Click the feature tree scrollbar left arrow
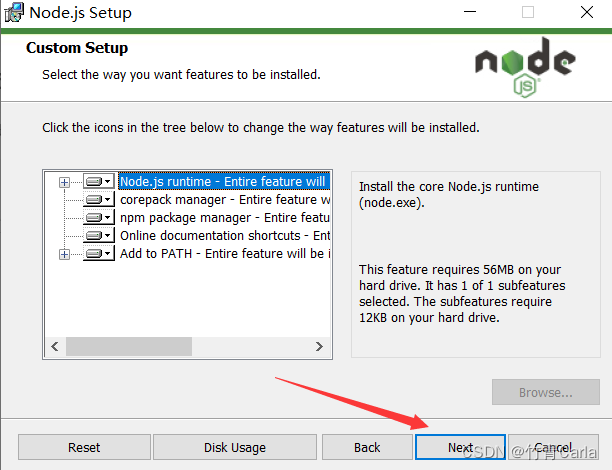 55,346
